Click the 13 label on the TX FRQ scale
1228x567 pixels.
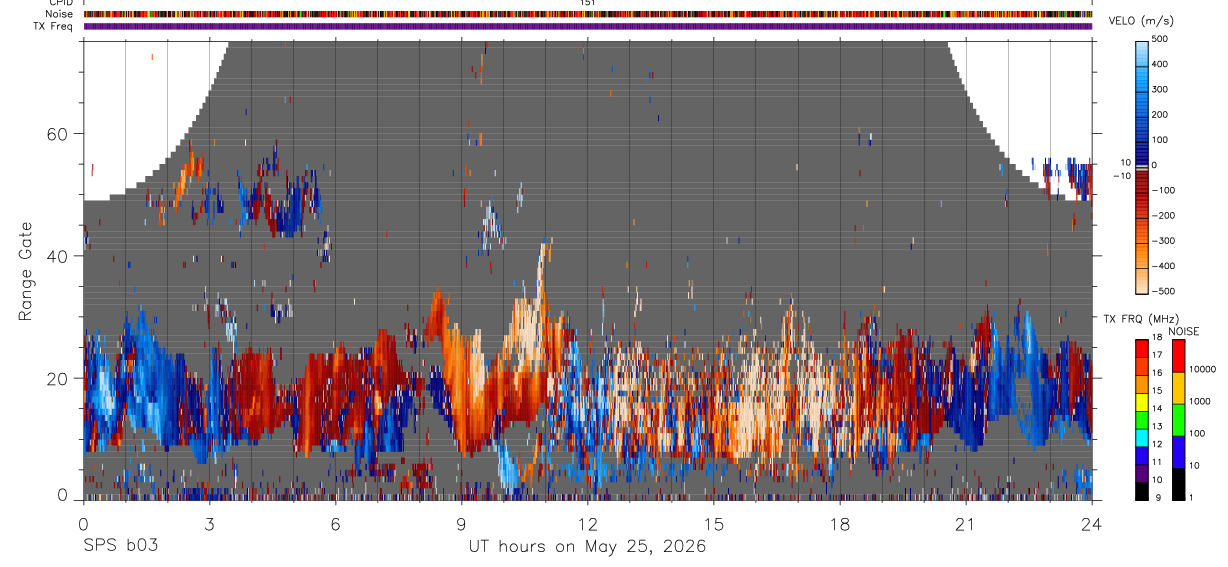[1157, 426]
